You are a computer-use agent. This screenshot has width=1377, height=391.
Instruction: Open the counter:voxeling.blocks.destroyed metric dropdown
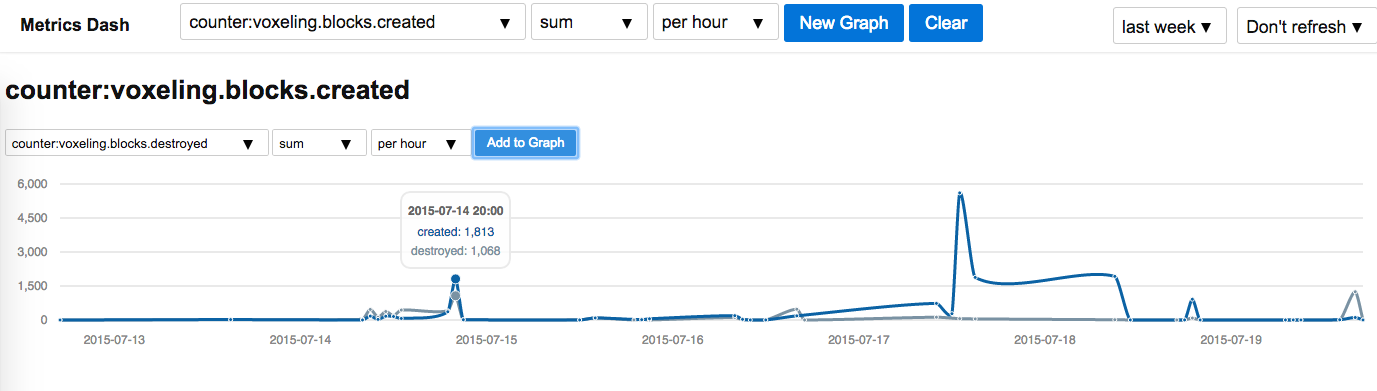137,143
